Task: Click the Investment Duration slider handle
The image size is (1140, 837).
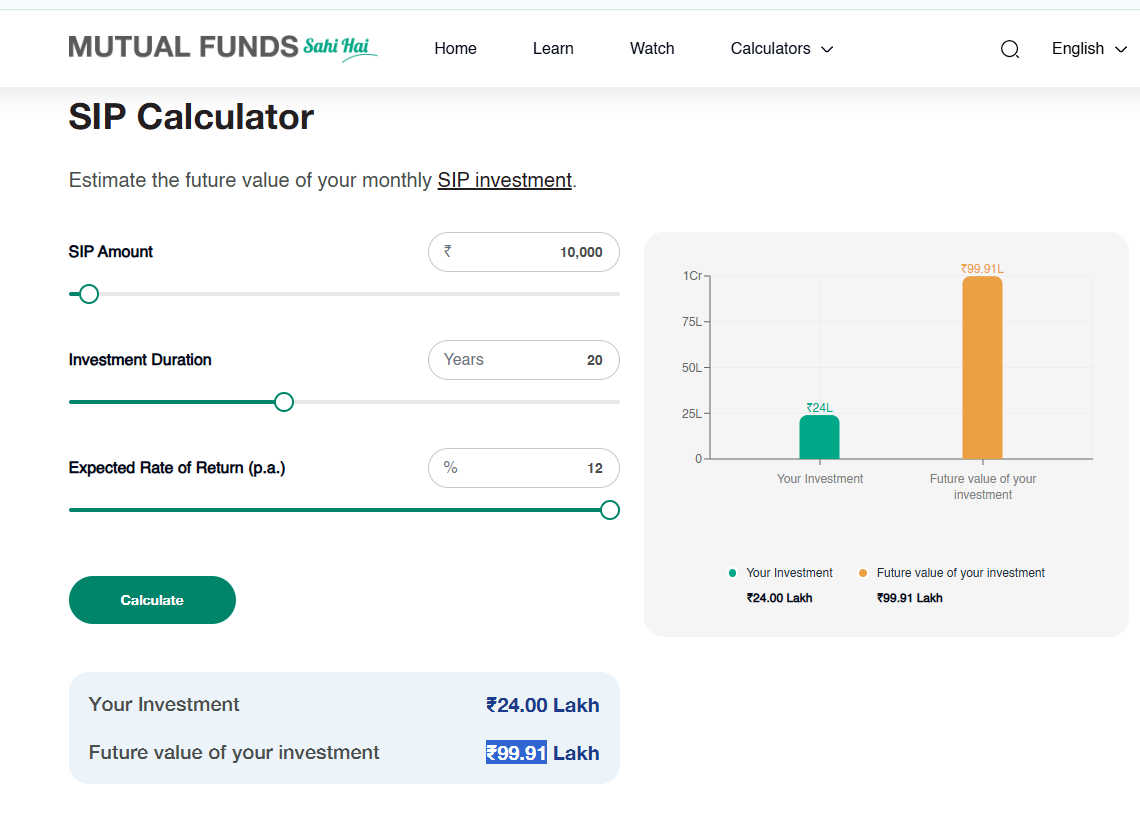Action: (284, 402)
